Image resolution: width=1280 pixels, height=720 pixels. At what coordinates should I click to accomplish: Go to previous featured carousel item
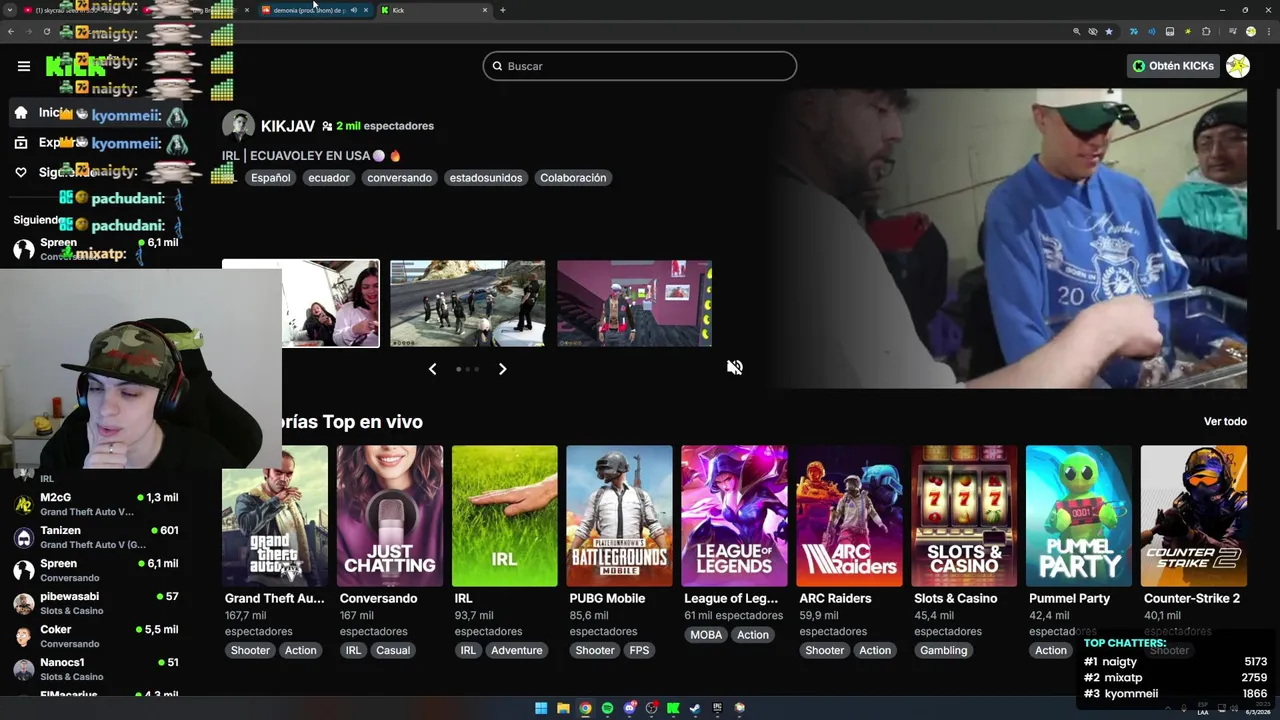click(432, 369)
